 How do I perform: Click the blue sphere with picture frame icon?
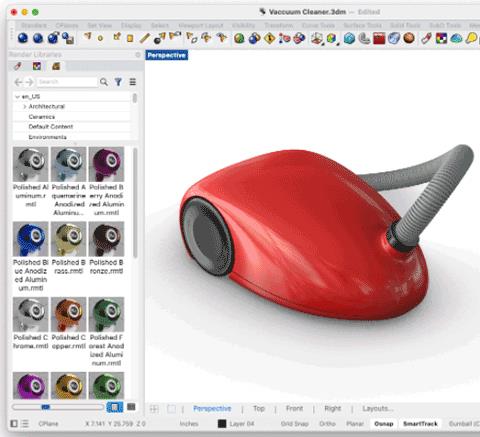(68, 38)
